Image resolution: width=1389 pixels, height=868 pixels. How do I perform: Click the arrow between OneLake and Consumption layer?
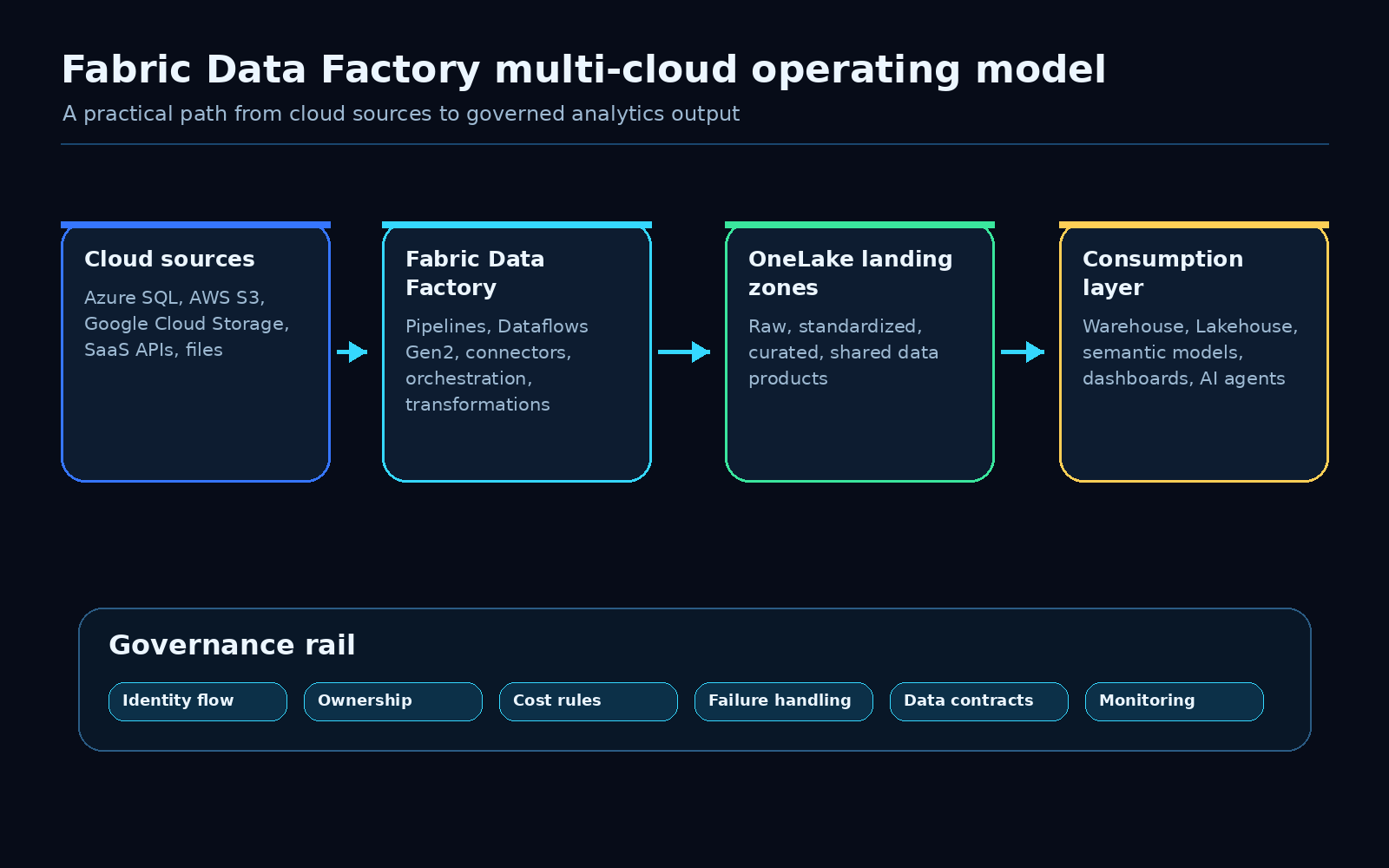click(1023, 352)
